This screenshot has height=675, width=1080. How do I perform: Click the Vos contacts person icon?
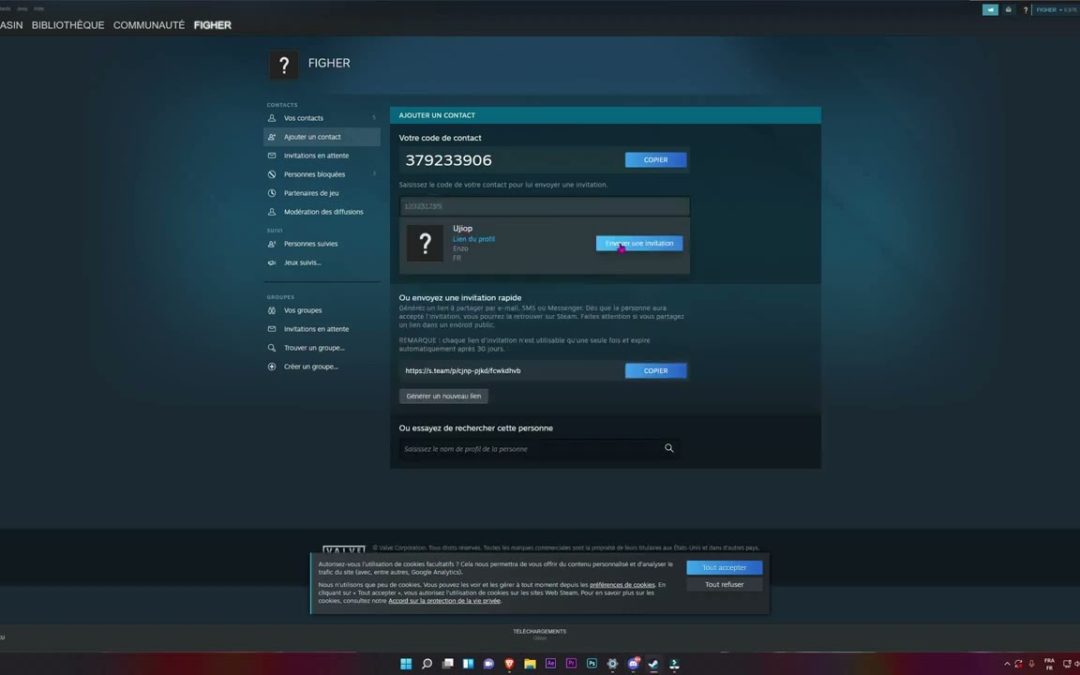coord(271,118)
